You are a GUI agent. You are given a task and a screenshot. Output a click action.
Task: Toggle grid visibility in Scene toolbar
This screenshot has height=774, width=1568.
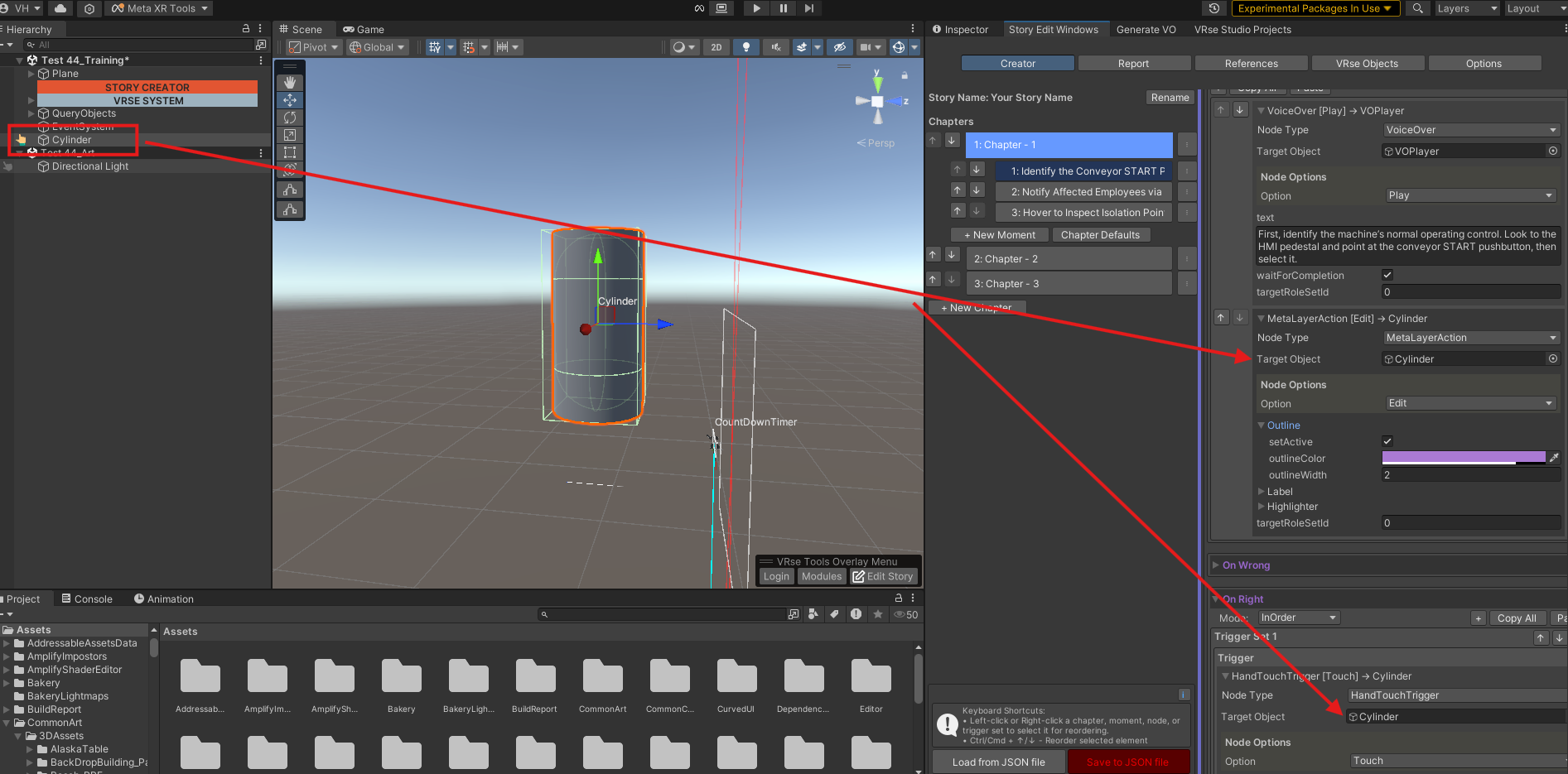(x=435, y=47)
